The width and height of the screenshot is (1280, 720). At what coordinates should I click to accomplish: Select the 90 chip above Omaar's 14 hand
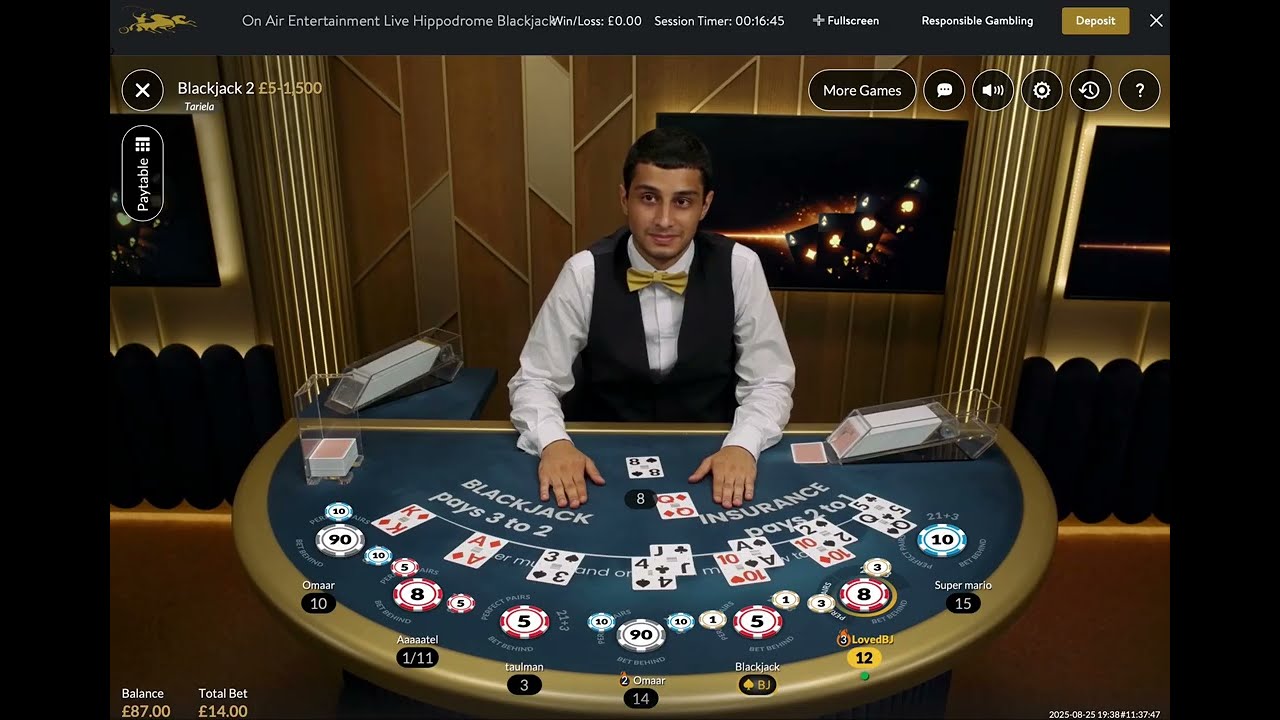(641, 634)
